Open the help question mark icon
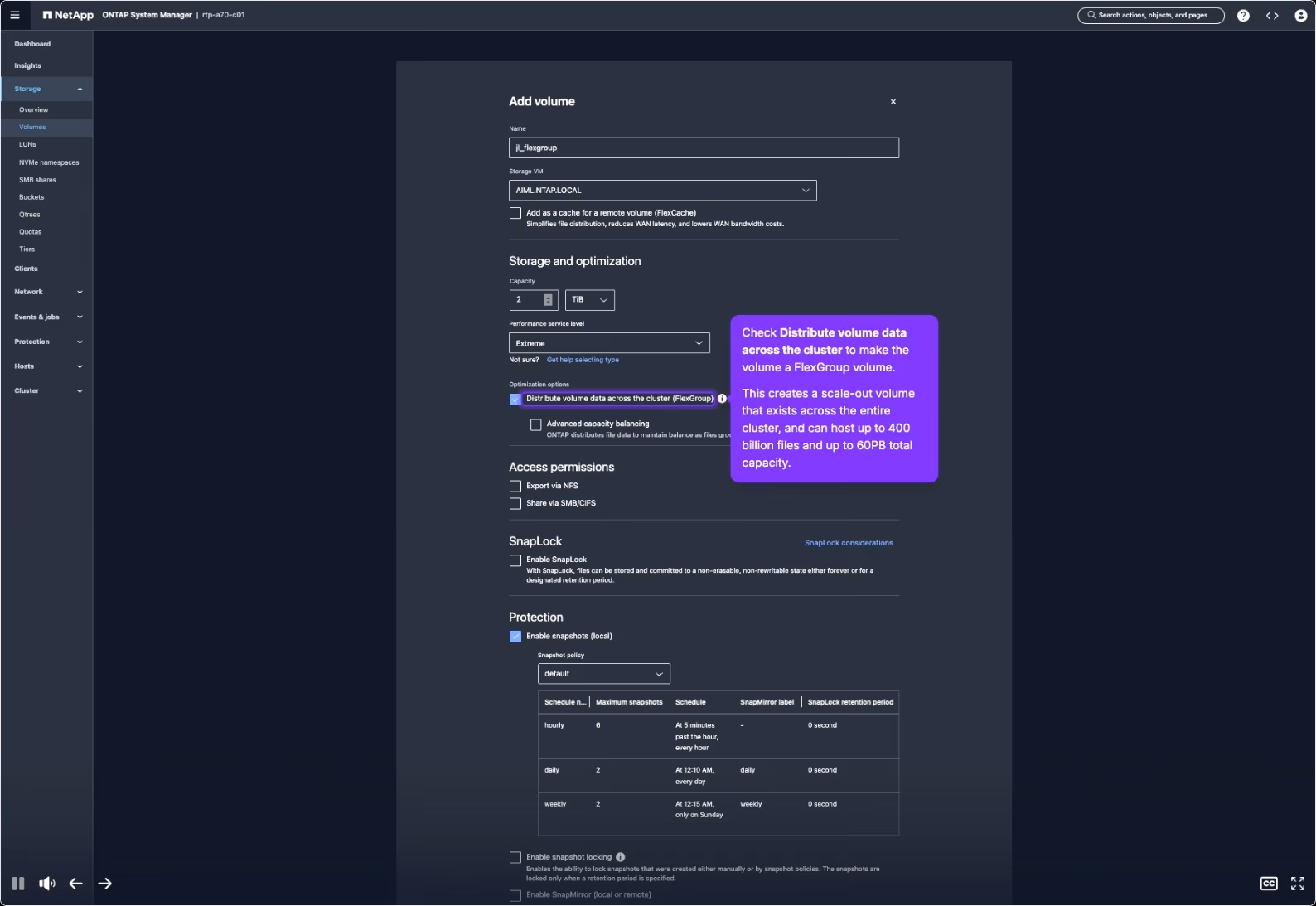This screenshot has height=906, width=1316. click(x=1243, y=15)
